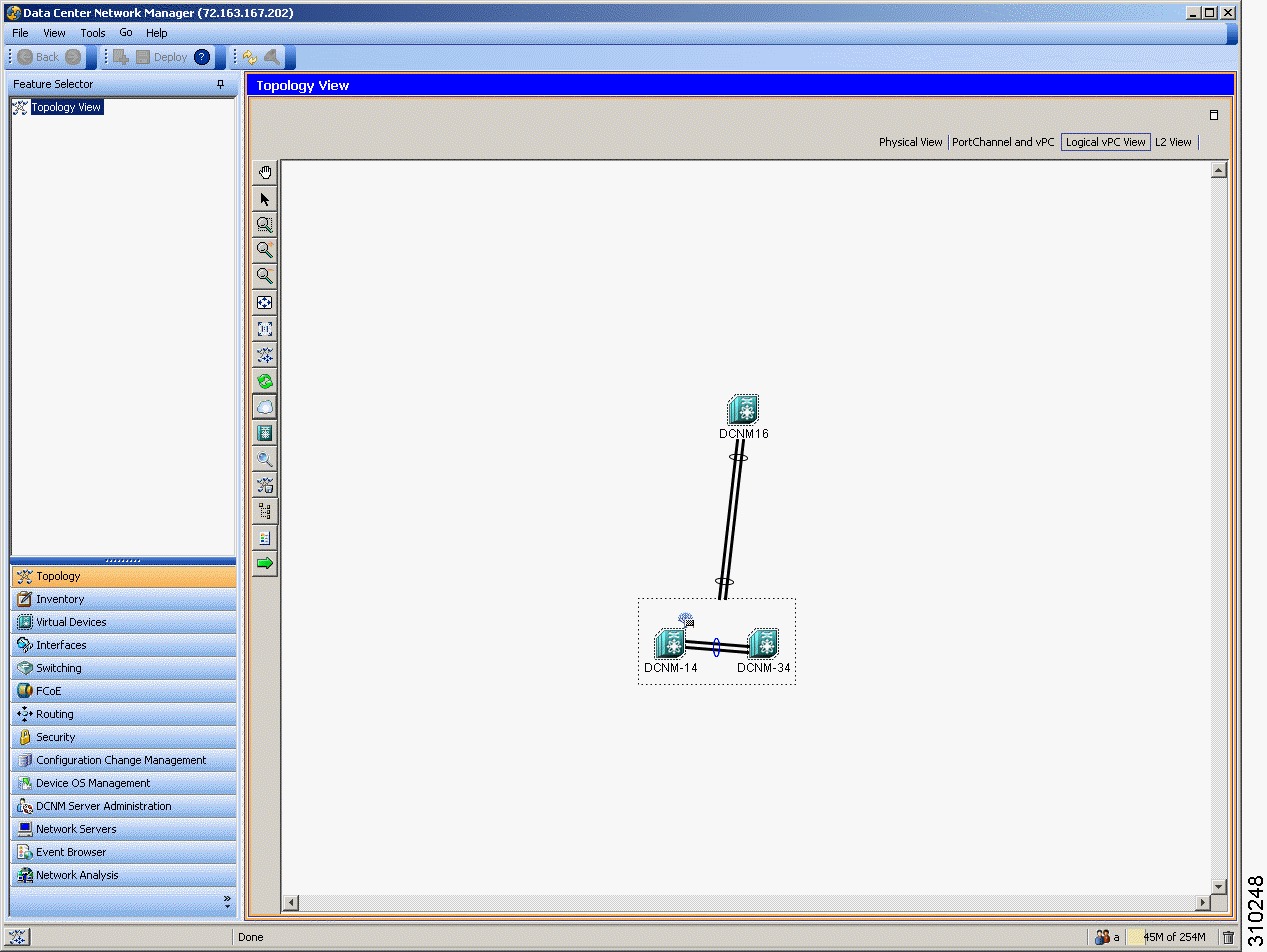
Task: Click the teal device icon in toolbar
Action: point(265,433)
